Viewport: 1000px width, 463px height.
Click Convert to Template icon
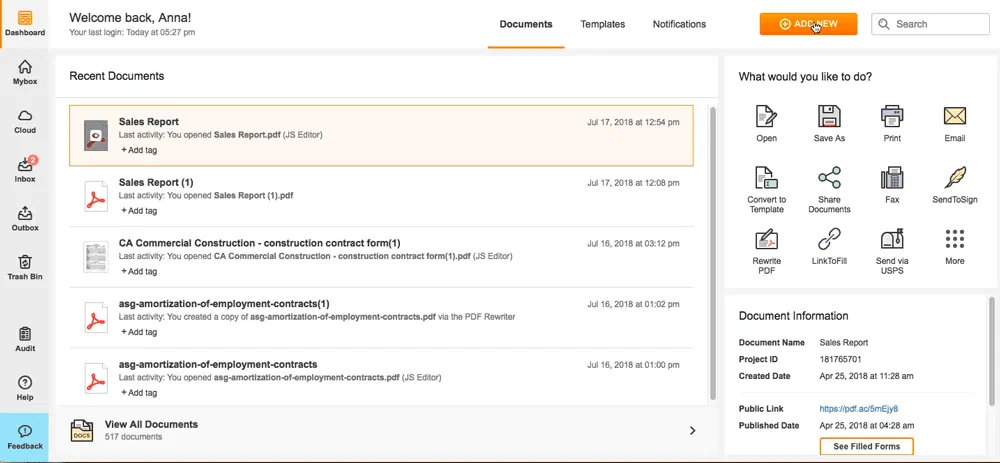[x=766, y=180]
